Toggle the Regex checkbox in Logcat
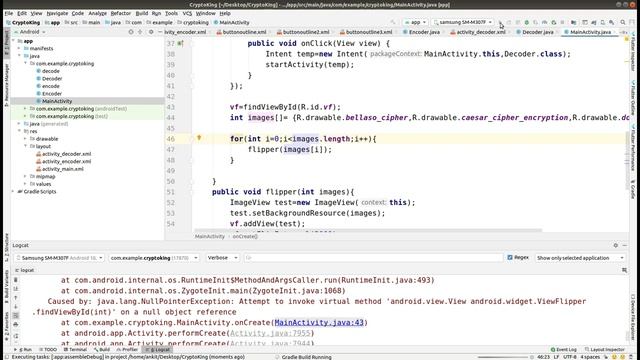This screenshot has width=640, height=360. tap(510, 258)
